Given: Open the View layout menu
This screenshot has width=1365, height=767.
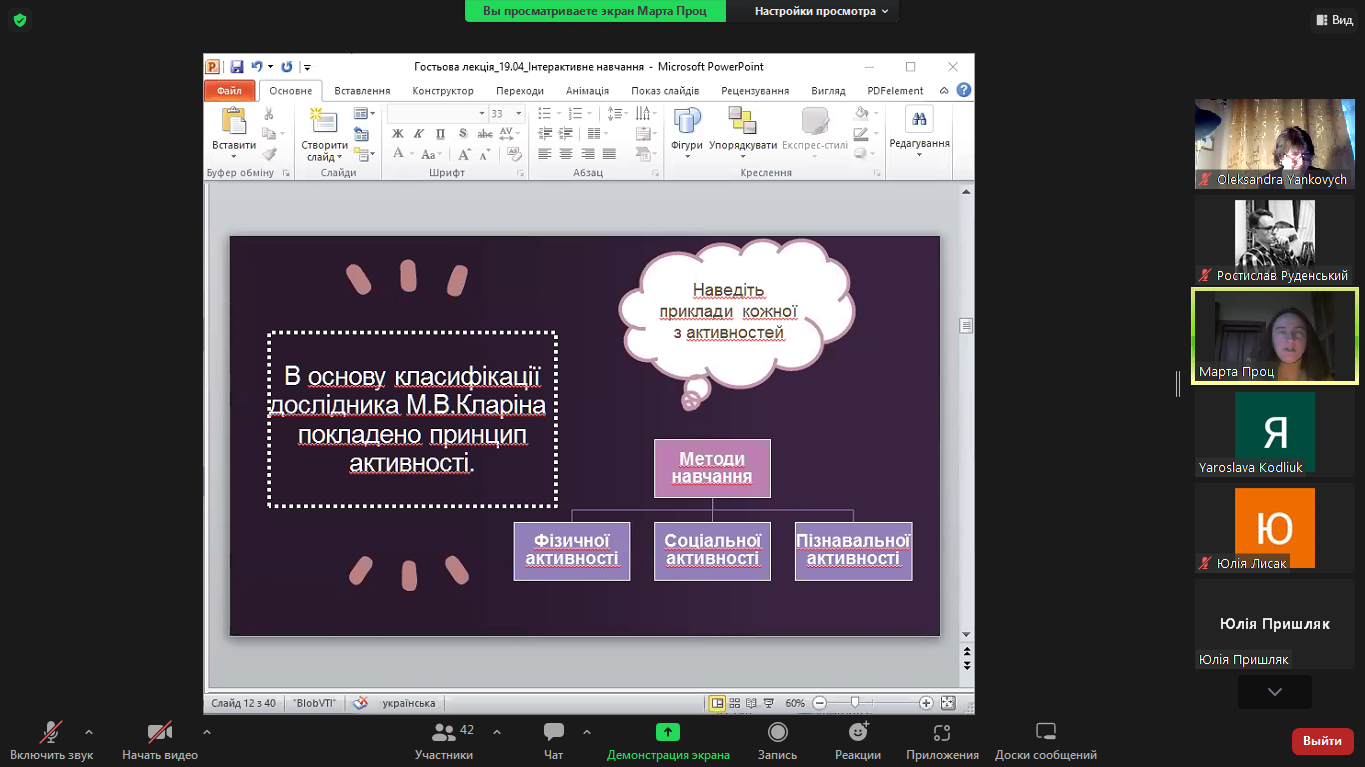Looking at the screenshot, I should [1332, 19].
